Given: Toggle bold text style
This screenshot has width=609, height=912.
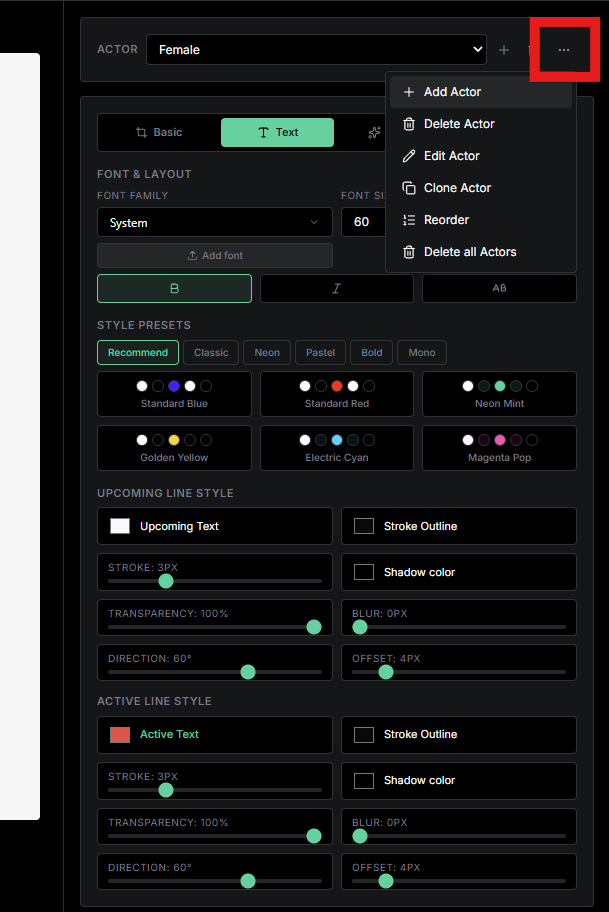Looking at the screenshot, I should click(174, 288).
